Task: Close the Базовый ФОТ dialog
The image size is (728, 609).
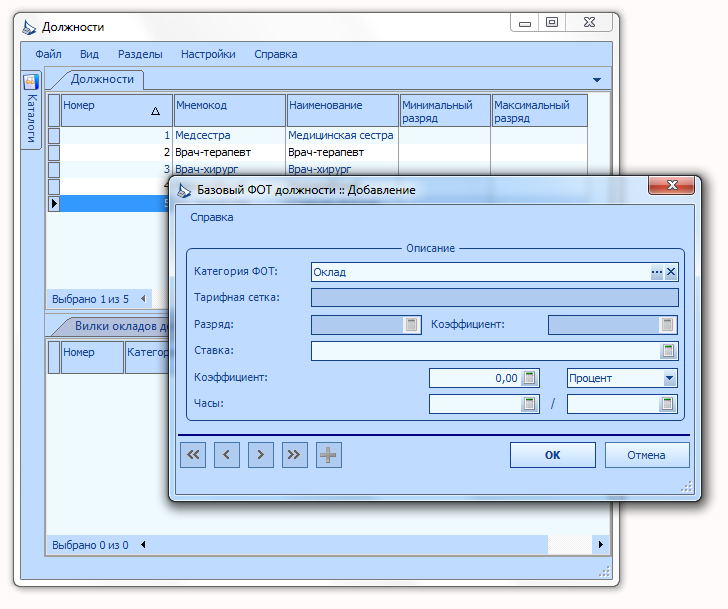Action: click(671, 185)
